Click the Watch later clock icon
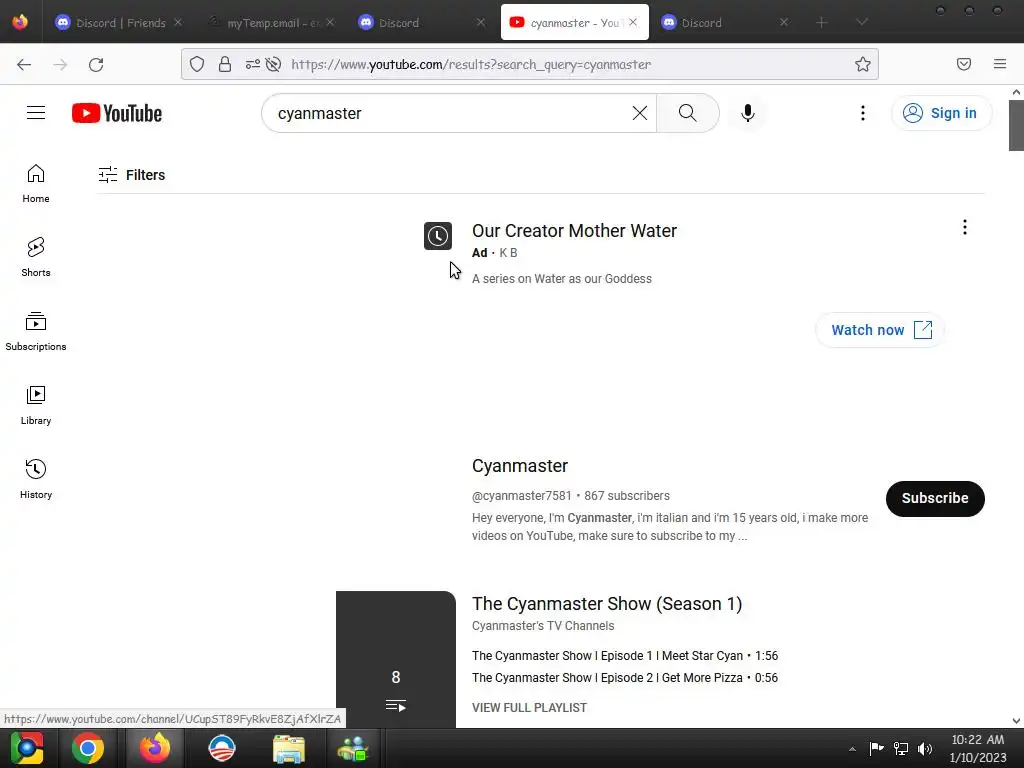Viewport: 1024px width, 768px height. click(438, 236)
